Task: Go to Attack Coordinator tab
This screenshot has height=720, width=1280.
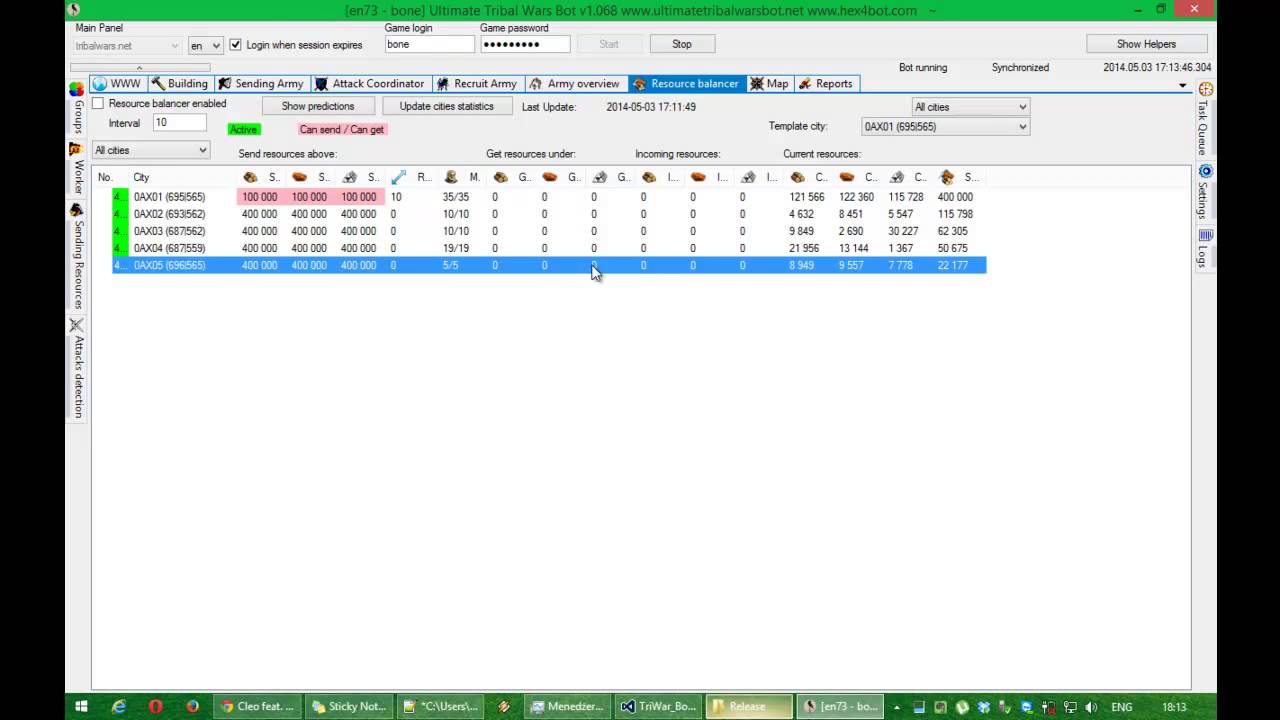Action: click(x=369, y=84)
